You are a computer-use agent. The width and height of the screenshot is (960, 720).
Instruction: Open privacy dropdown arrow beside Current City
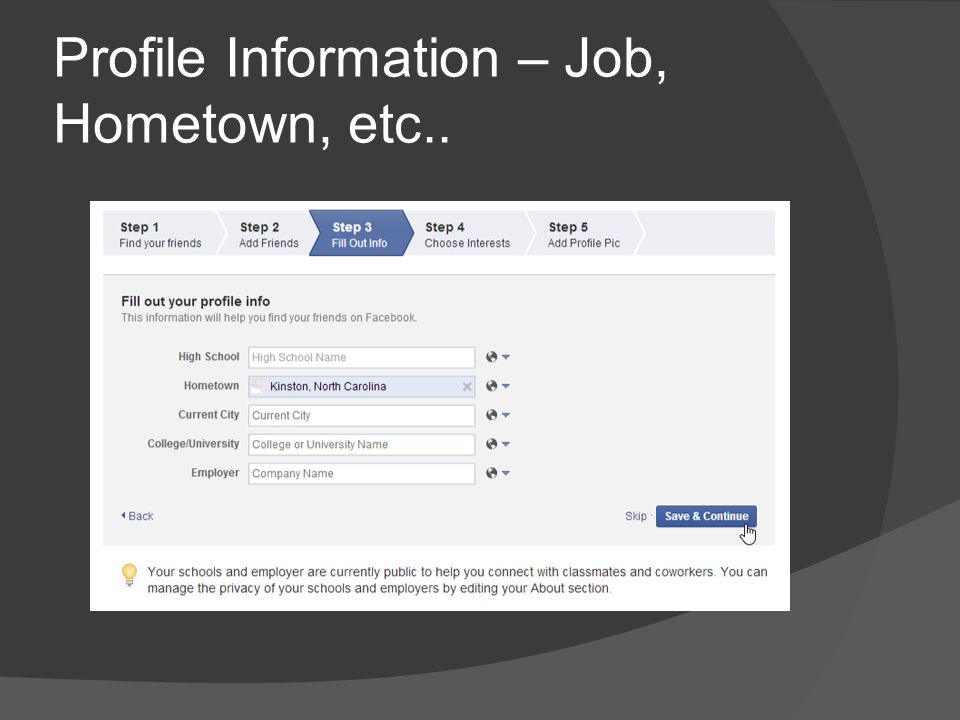pos(506,415)
